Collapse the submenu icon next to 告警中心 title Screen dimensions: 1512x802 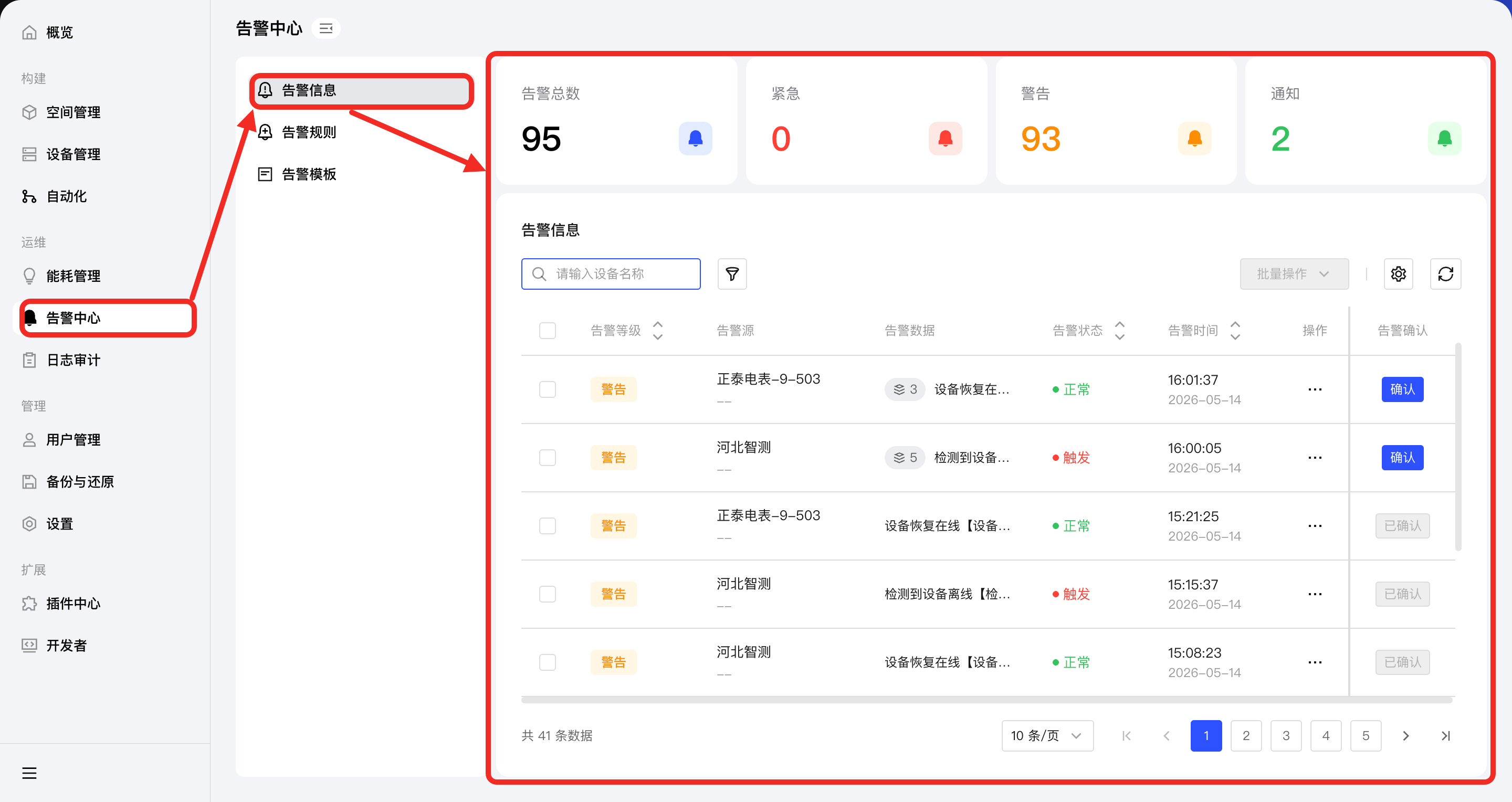[325, 28]
